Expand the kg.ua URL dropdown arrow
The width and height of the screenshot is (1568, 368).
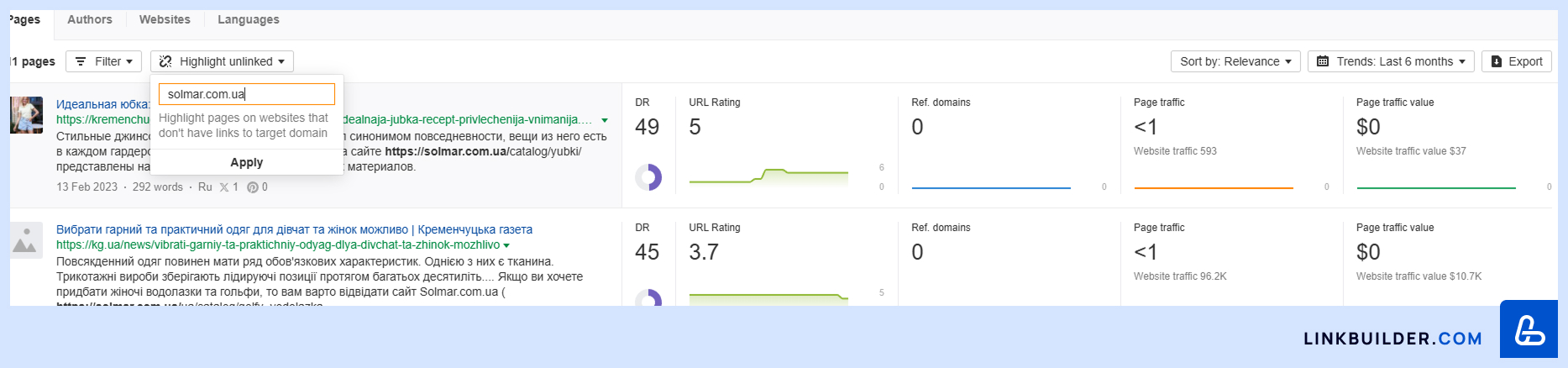coord(506,245)
